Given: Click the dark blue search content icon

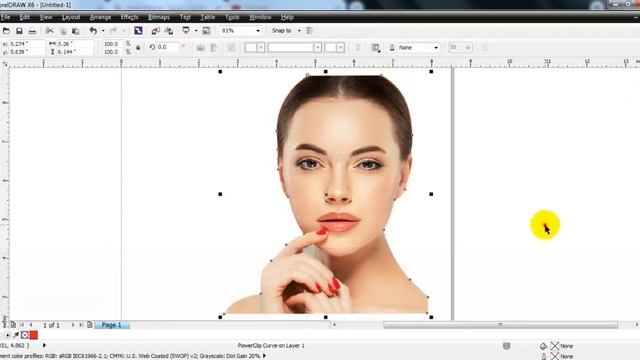Looking at the screenshot, I should click(138, 31).
